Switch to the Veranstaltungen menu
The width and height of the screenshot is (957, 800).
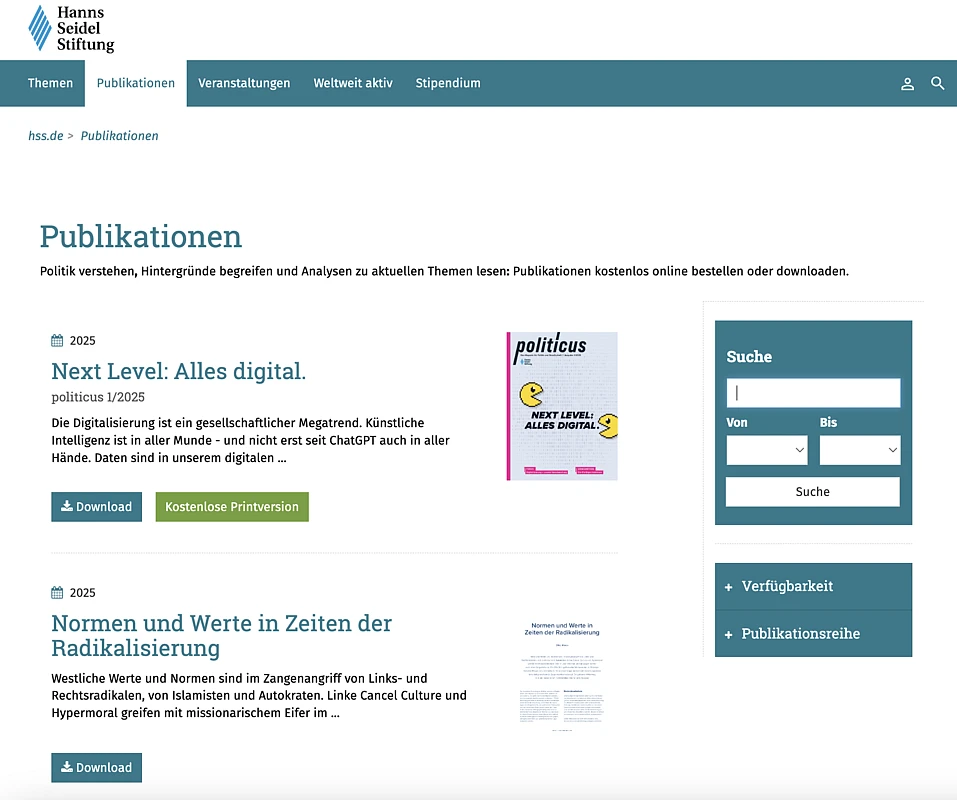(244, 83)
